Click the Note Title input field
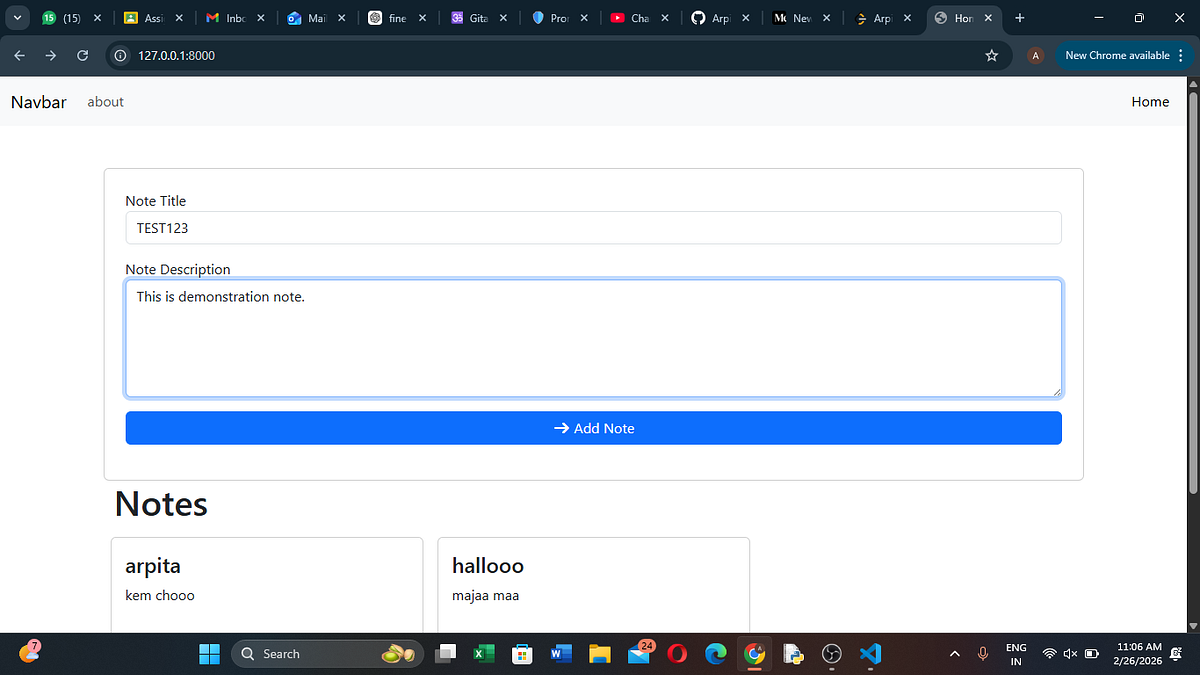This screenshot has width=1200, height=675. coord(593,228)
